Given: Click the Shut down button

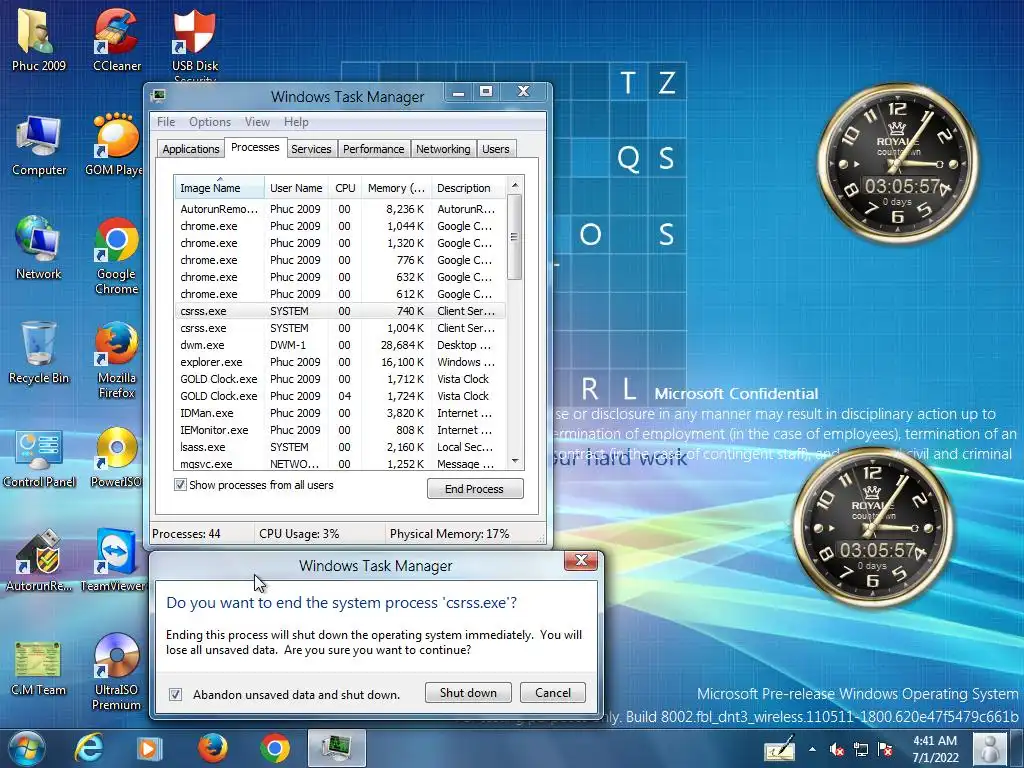Looking at the screenshot, I should (x=468, y=693).
